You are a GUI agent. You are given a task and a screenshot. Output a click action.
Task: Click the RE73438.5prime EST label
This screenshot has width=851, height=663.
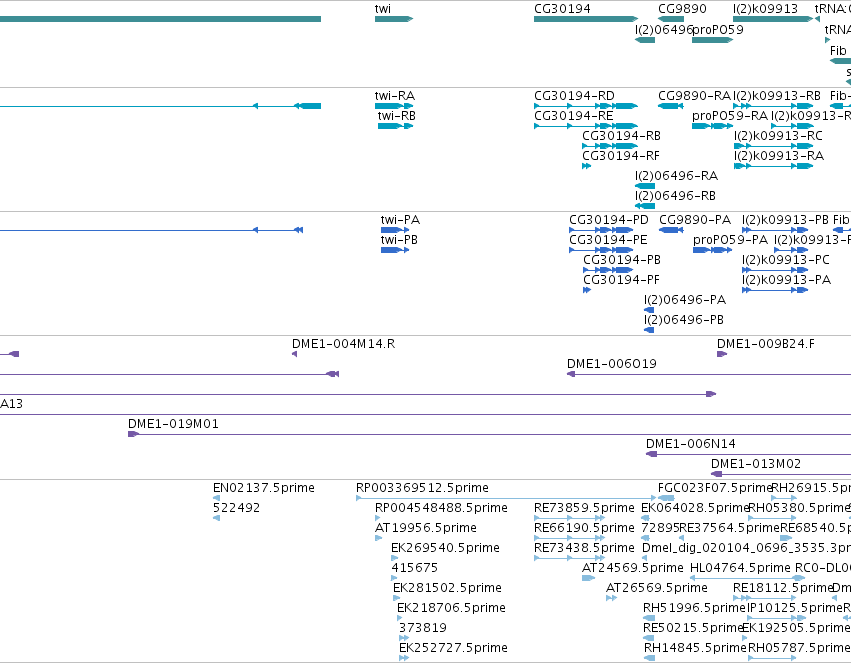point(584,548)
